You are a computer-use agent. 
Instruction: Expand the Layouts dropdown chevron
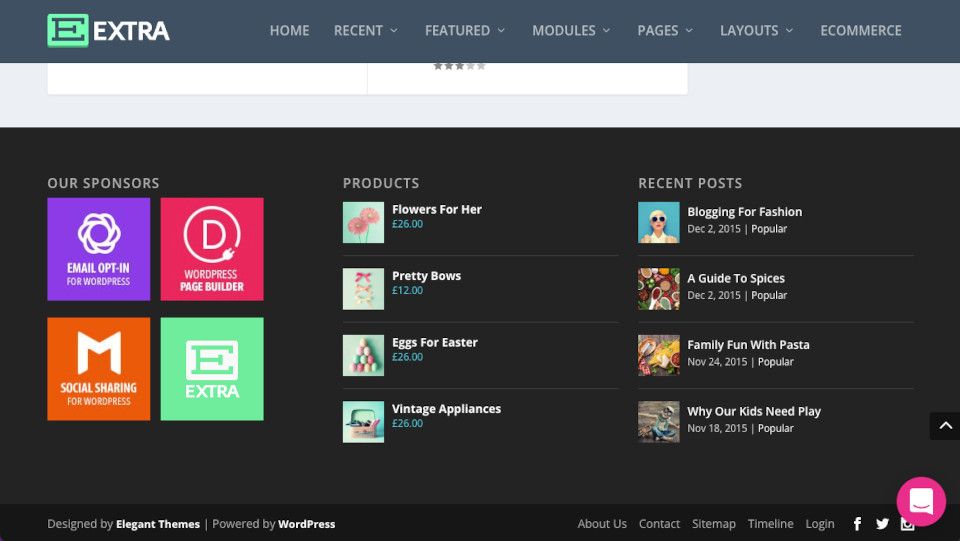tap(789, 31)
